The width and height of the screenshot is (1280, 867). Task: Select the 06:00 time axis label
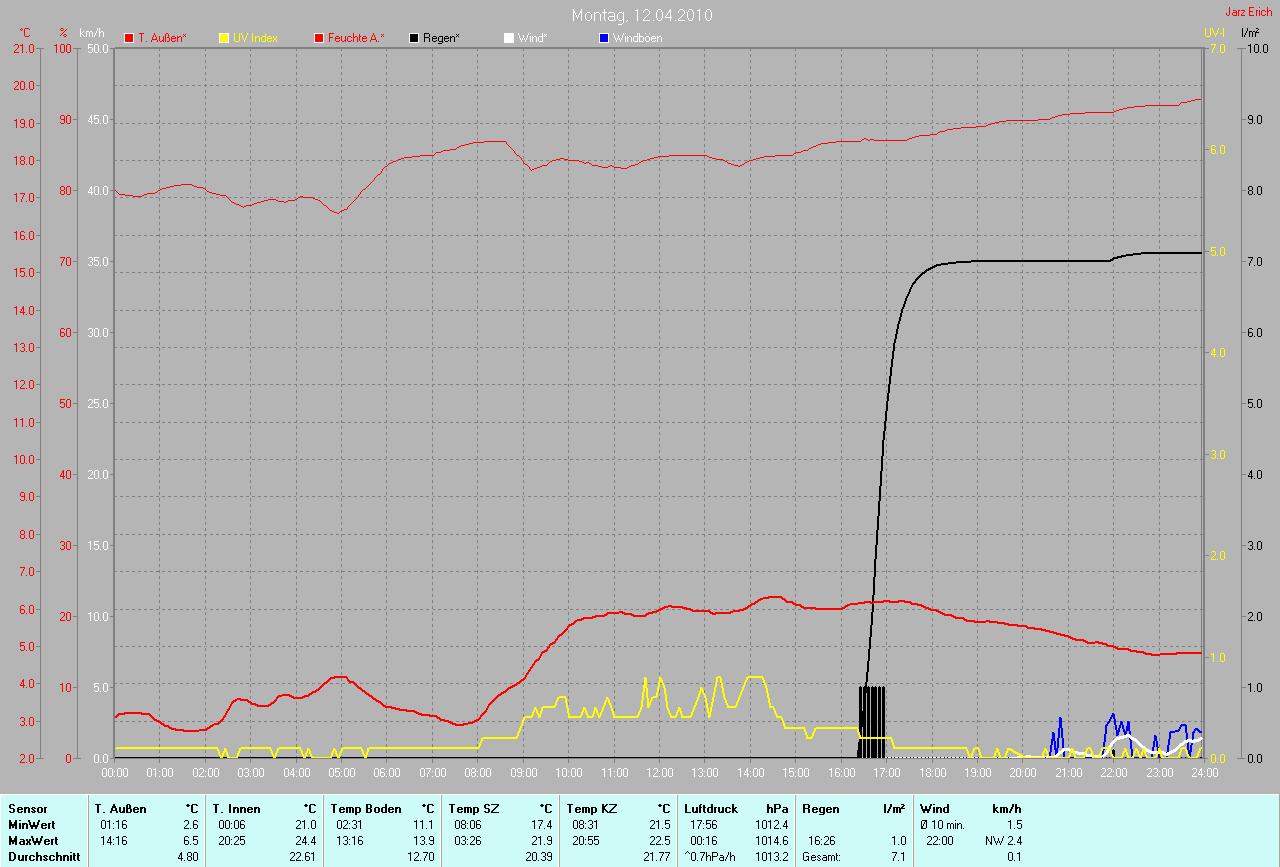(387, 773)
